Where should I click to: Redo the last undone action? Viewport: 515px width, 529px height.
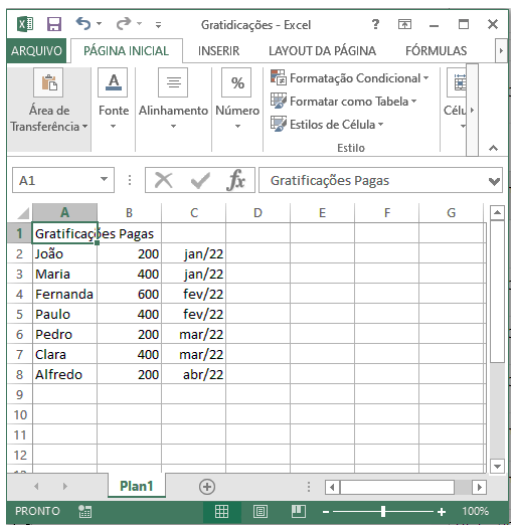(x=123, y=24)
